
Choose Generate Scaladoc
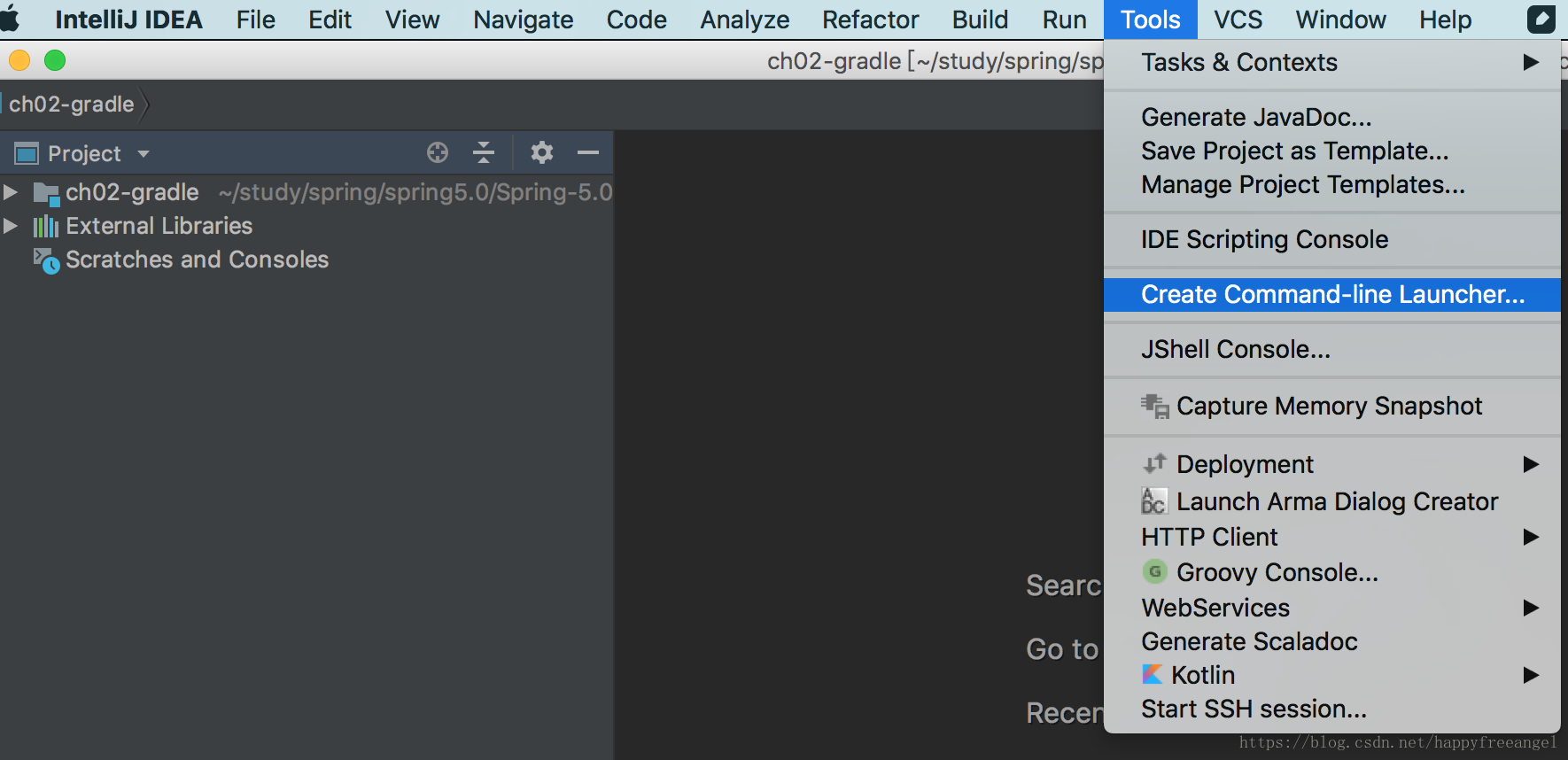(1332, 641)
